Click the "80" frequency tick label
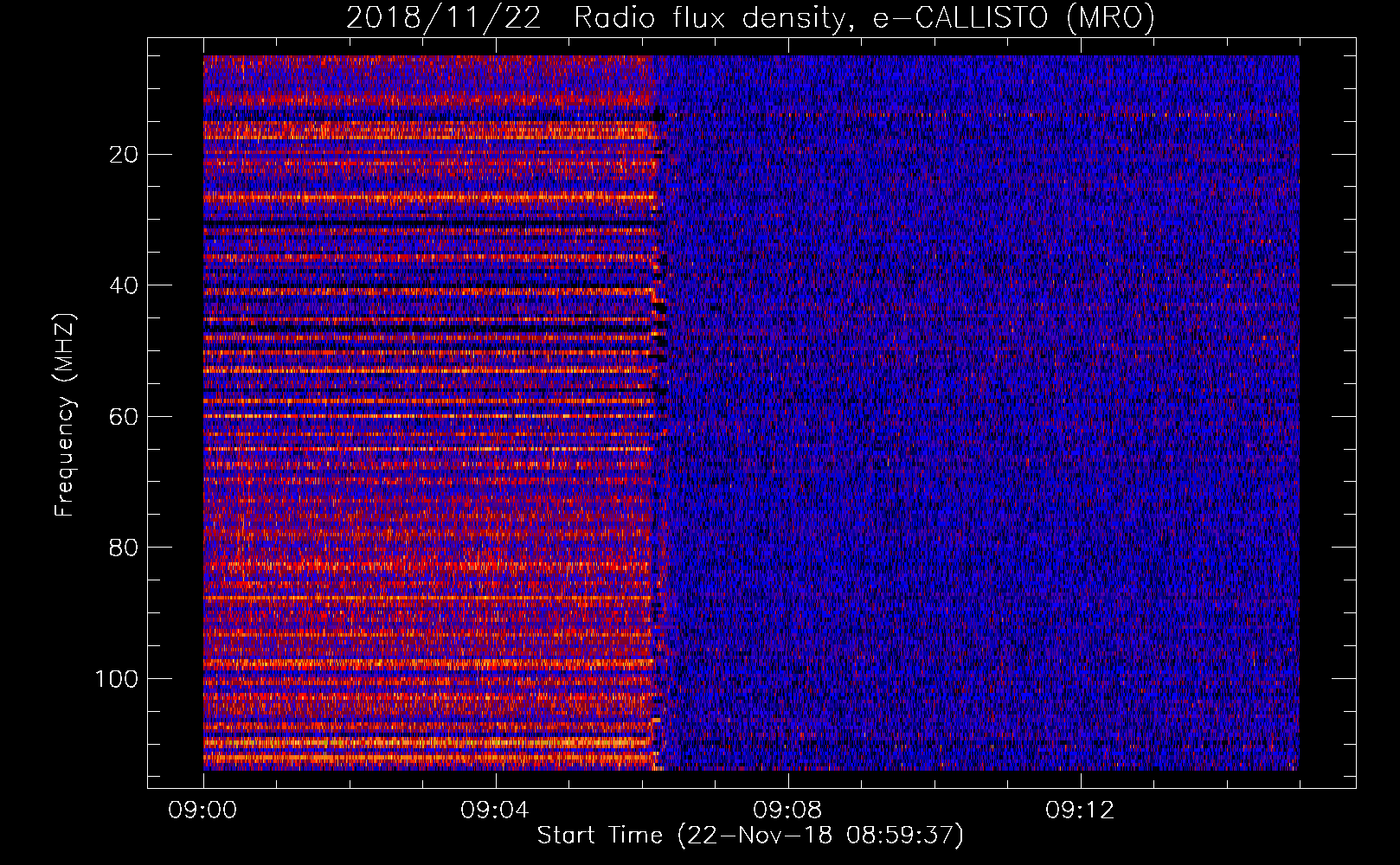The width and height of the screenshot is (1400, 865). 125,548
